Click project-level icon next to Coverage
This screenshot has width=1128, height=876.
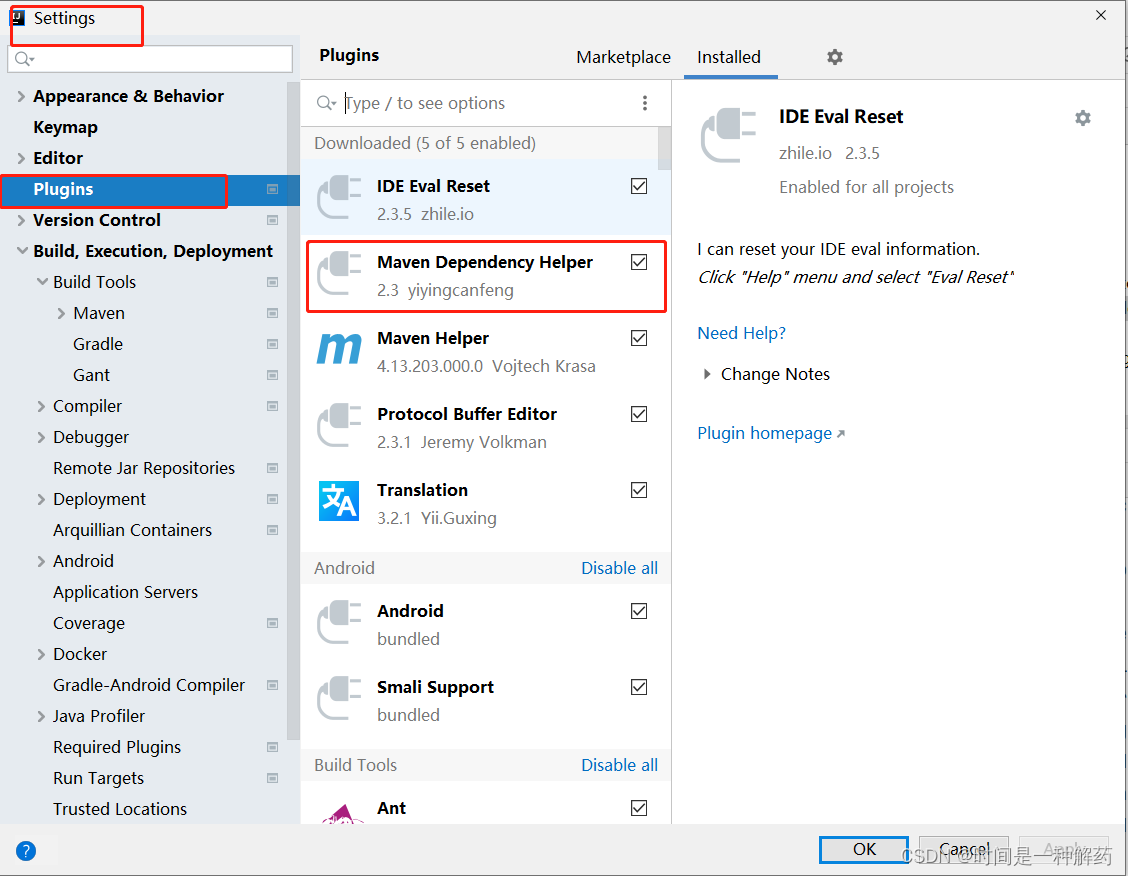point(273,623)
